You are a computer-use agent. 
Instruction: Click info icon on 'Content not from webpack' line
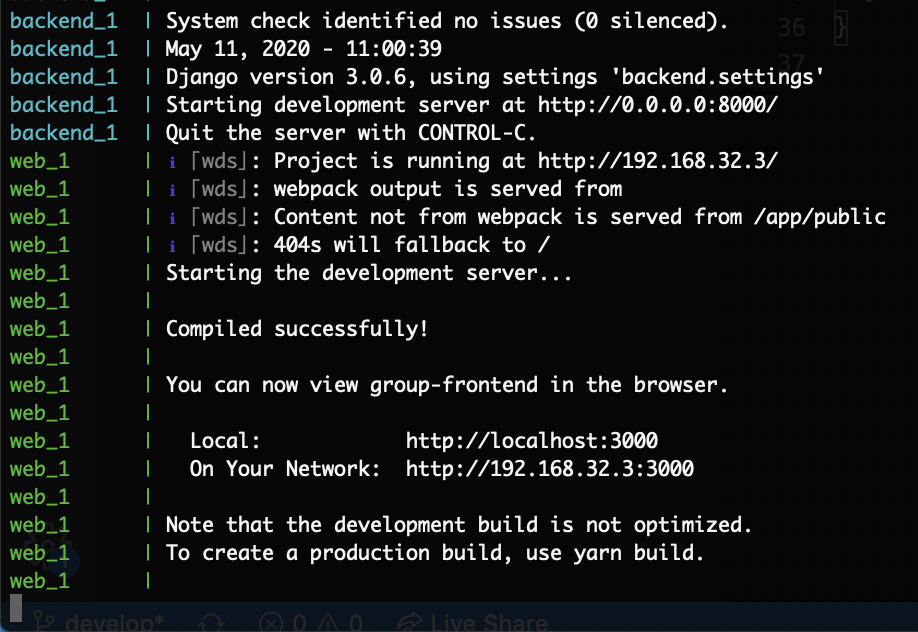pos(172,218)
